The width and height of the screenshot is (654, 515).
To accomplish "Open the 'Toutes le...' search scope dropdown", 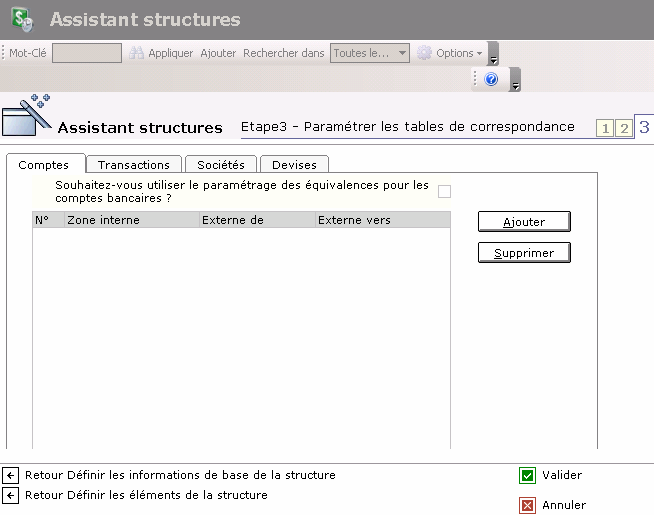I will point(370,53).
